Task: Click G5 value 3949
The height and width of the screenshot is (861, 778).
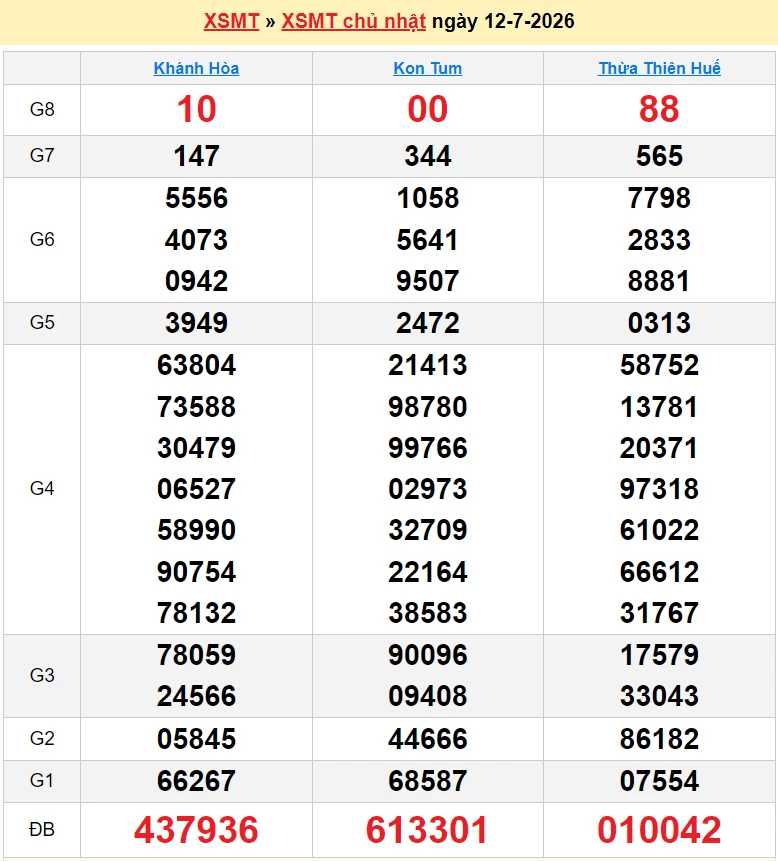Action: coord(197,323)
